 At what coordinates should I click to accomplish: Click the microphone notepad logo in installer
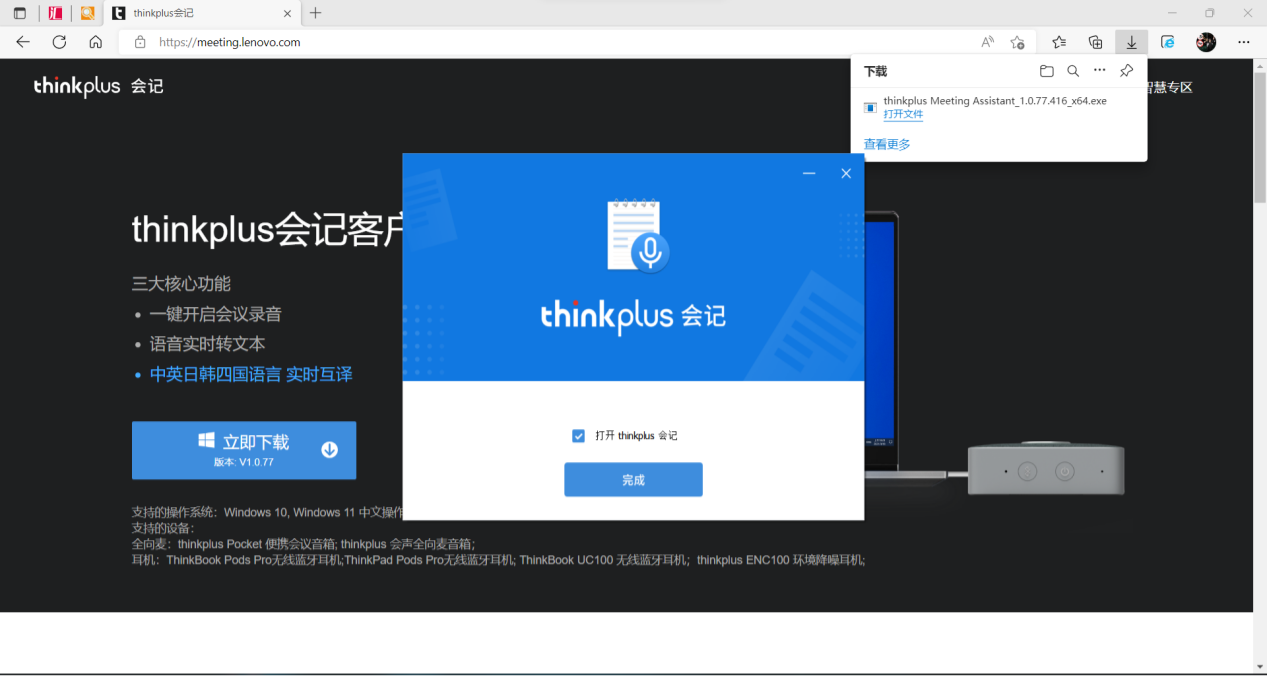pos(637,236)
